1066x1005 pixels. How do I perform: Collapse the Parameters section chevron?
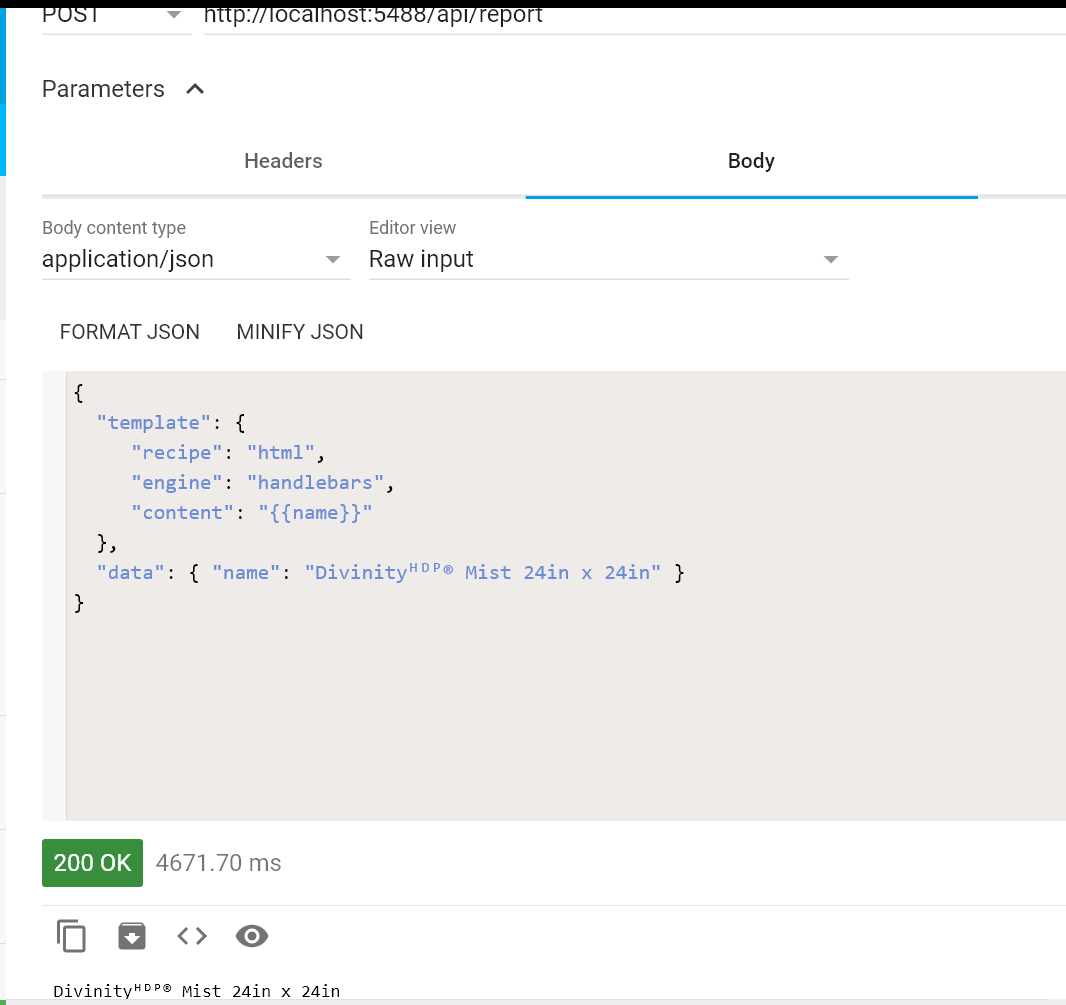click(x=196, y=89)
